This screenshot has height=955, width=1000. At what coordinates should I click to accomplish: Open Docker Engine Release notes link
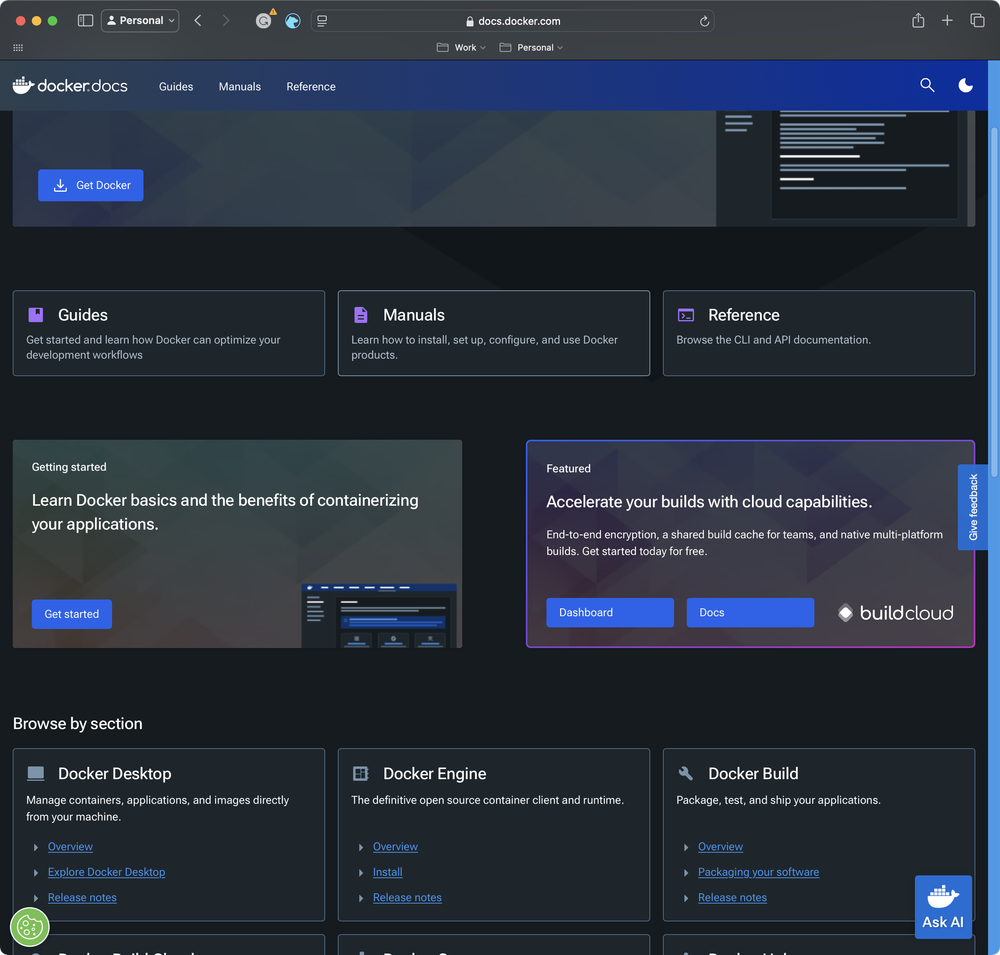[x=407, y=898]
